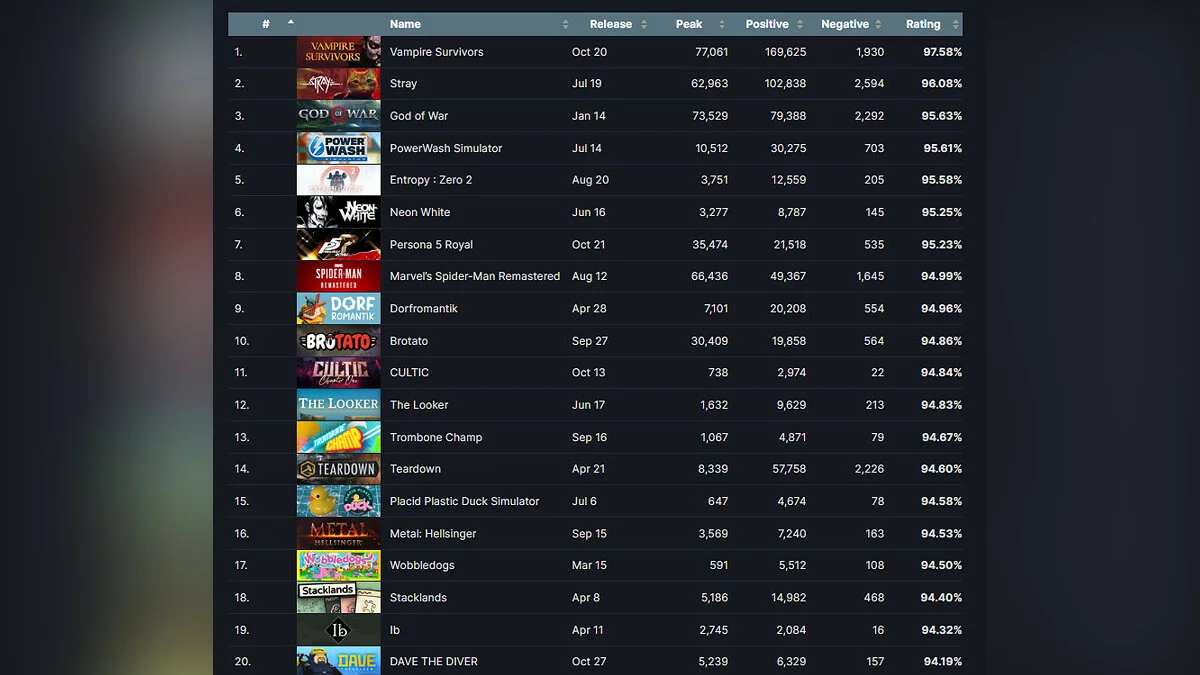Select Stray's 96.08% rating value
This screenshot has height=675, width=1200.
coord(941,84)
